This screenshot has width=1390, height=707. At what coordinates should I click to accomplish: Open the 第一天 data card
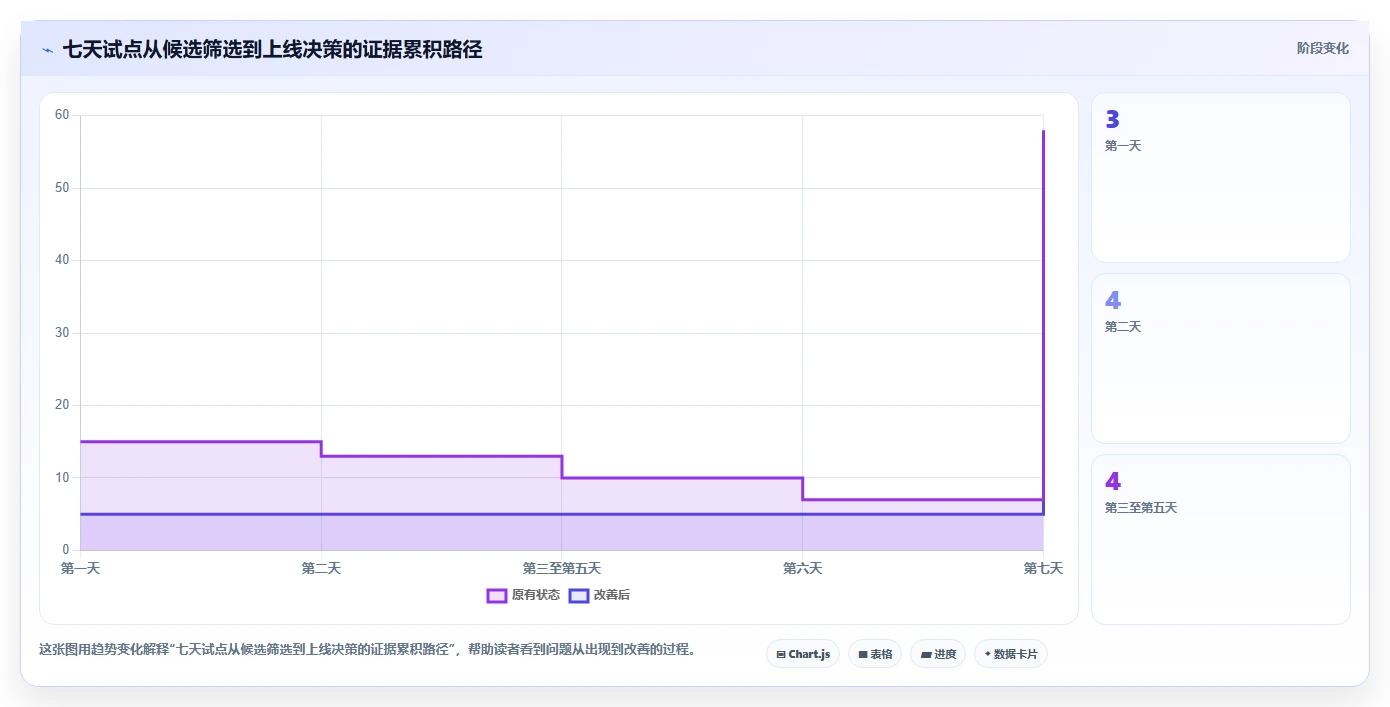pos(1221,178)
